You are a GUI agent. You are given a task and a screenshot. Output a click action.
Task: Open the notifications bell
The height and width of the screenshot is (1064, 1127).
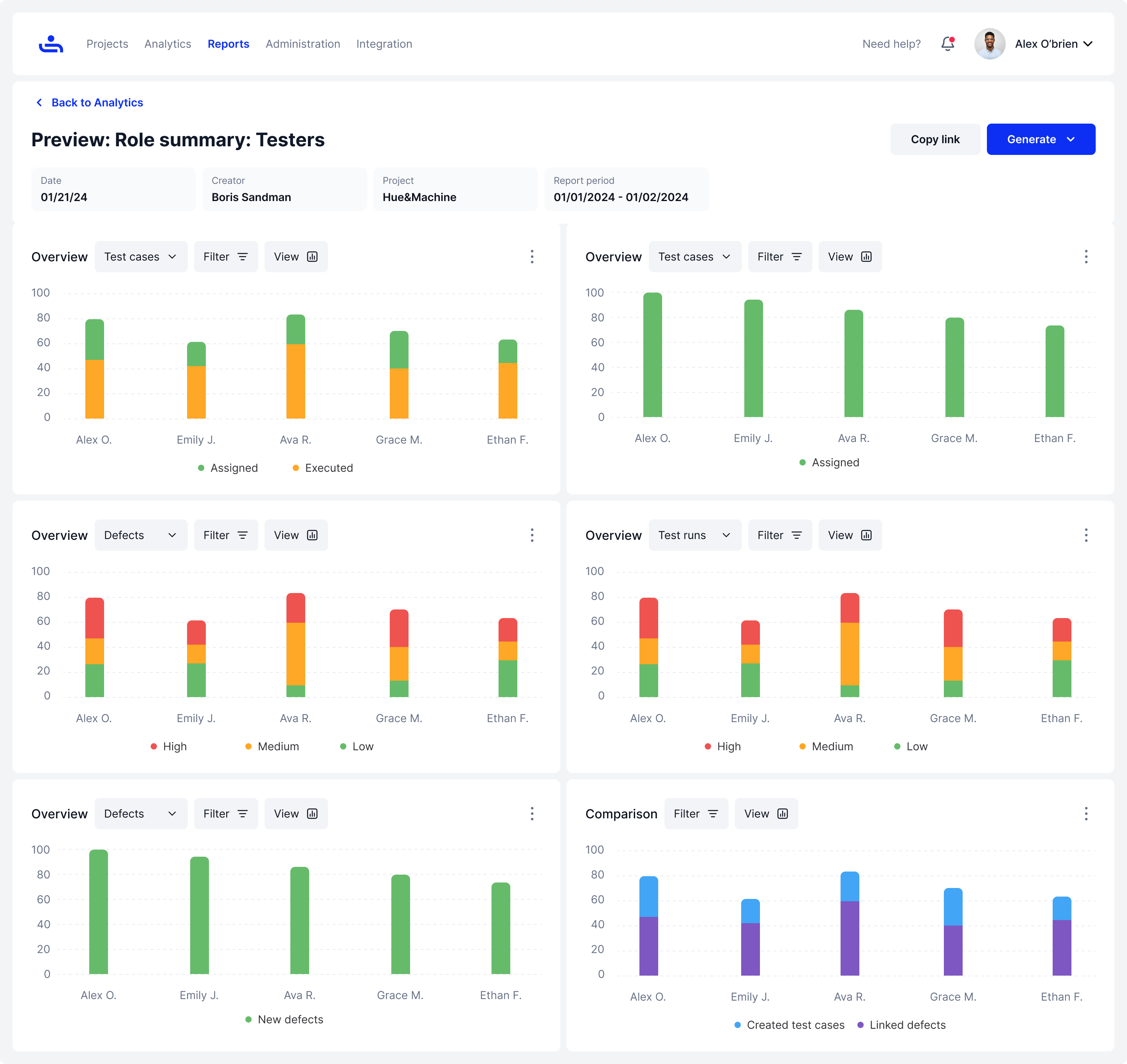(947, 44)
